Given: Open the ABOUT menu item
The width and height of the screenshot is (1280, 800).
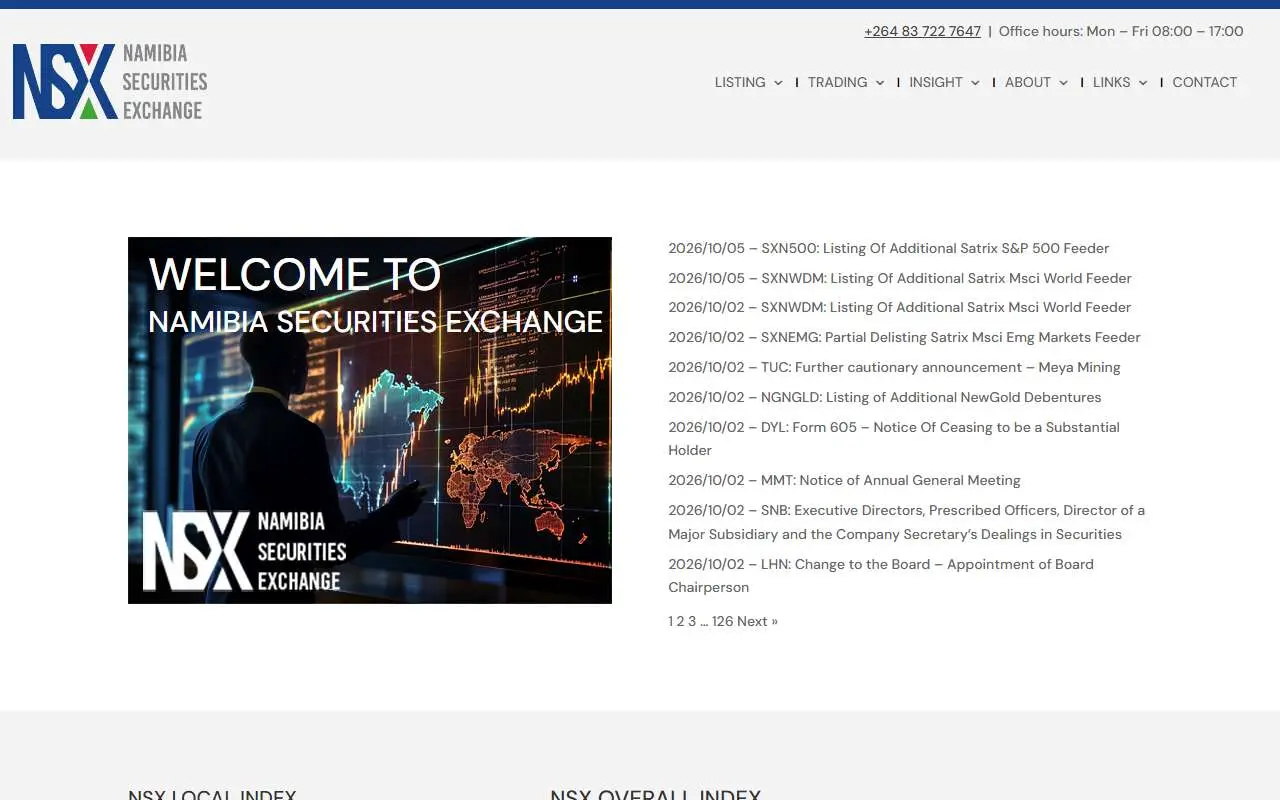Looking at the screenshot, I should (1028, 82).
